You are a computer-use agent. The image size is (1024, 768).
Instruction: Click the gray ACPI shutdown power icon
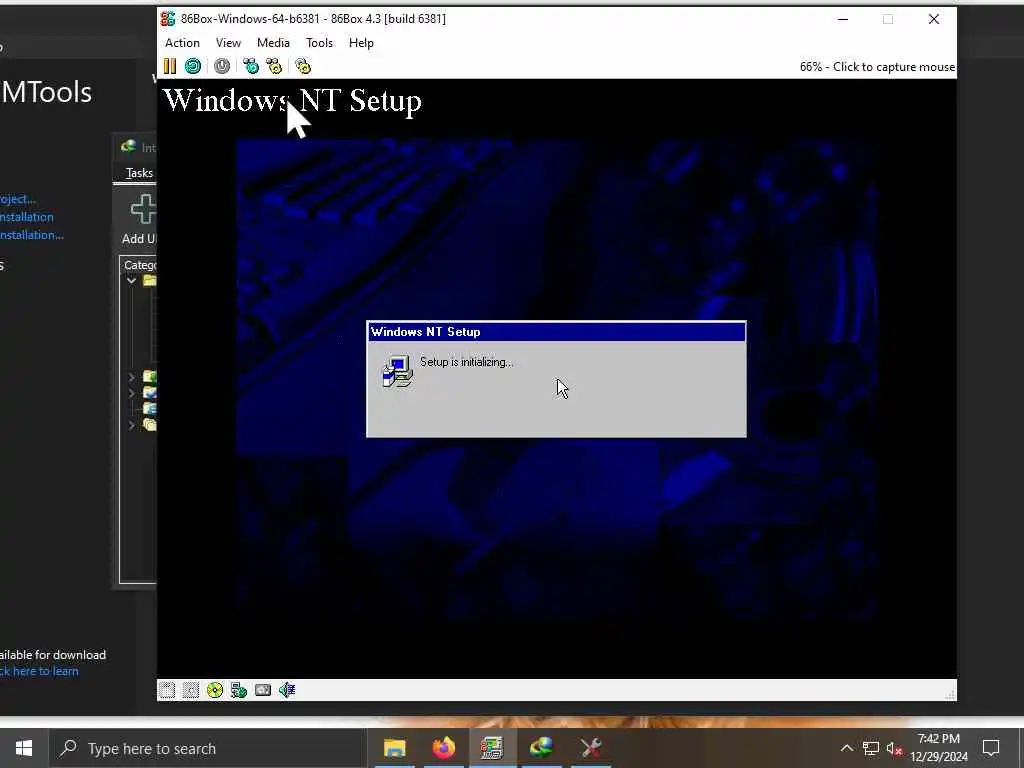pos(222,66)
